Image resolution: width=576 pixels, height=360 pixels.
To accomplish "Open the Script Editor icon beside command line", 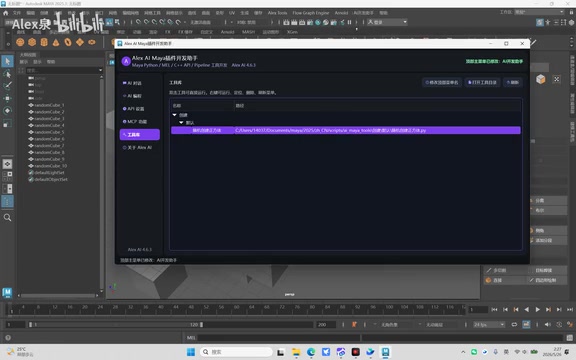I will 570,338.
